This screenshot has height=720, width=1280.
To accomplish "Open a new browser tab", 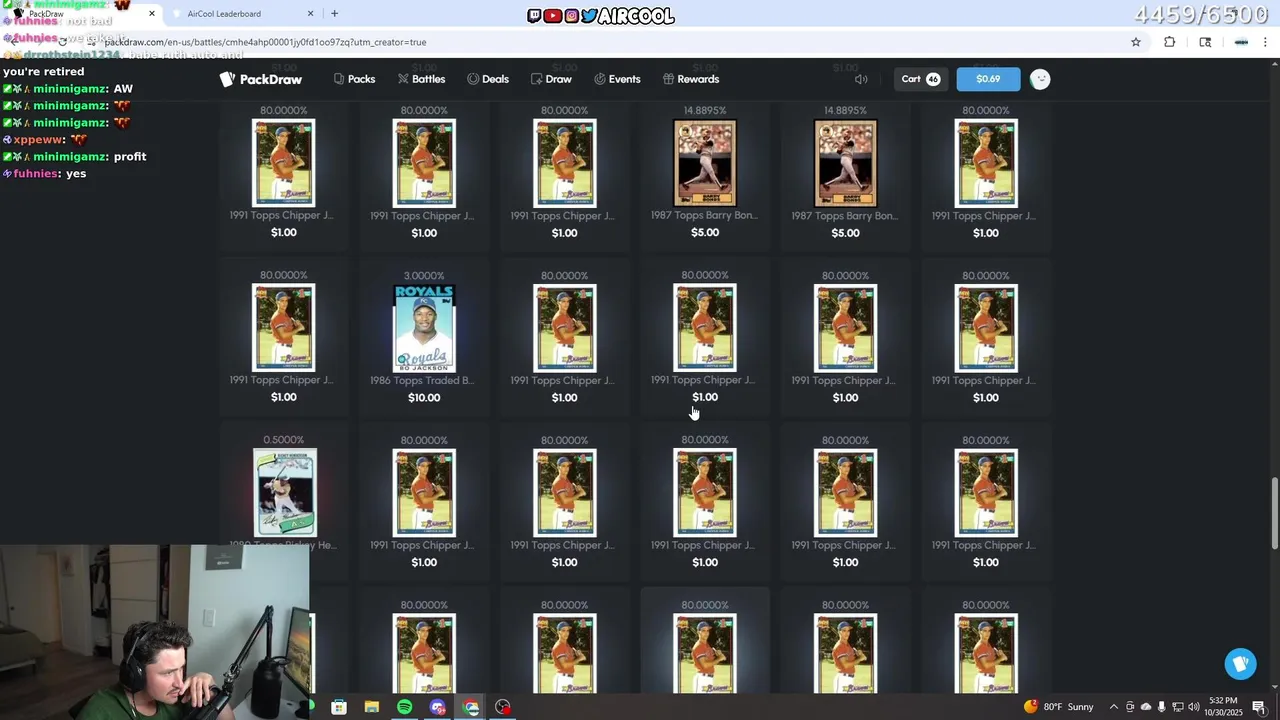I will tap(334, 14).
